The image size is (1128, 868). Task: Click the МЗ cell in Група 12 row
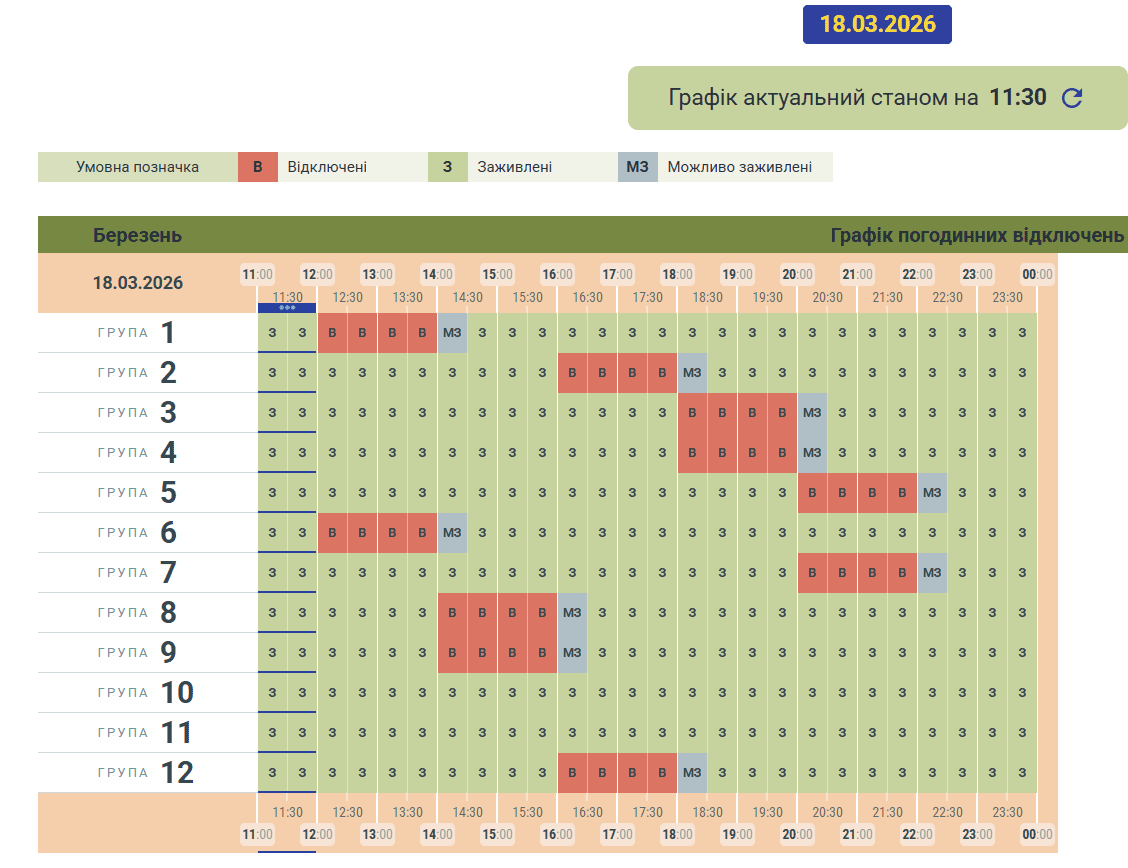pos(692,773)
